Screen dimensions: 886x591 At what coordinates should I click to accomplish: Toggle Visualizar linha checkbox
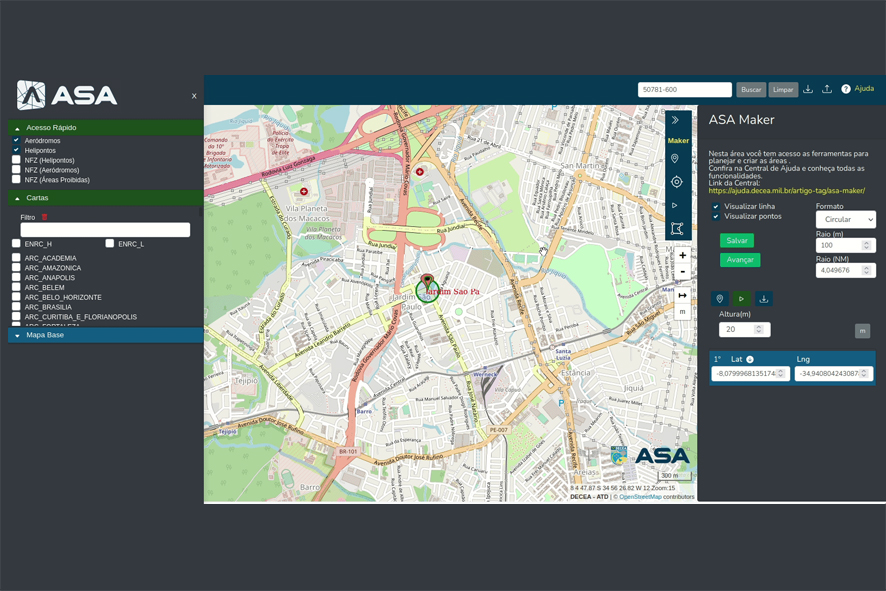coord(715,206)
